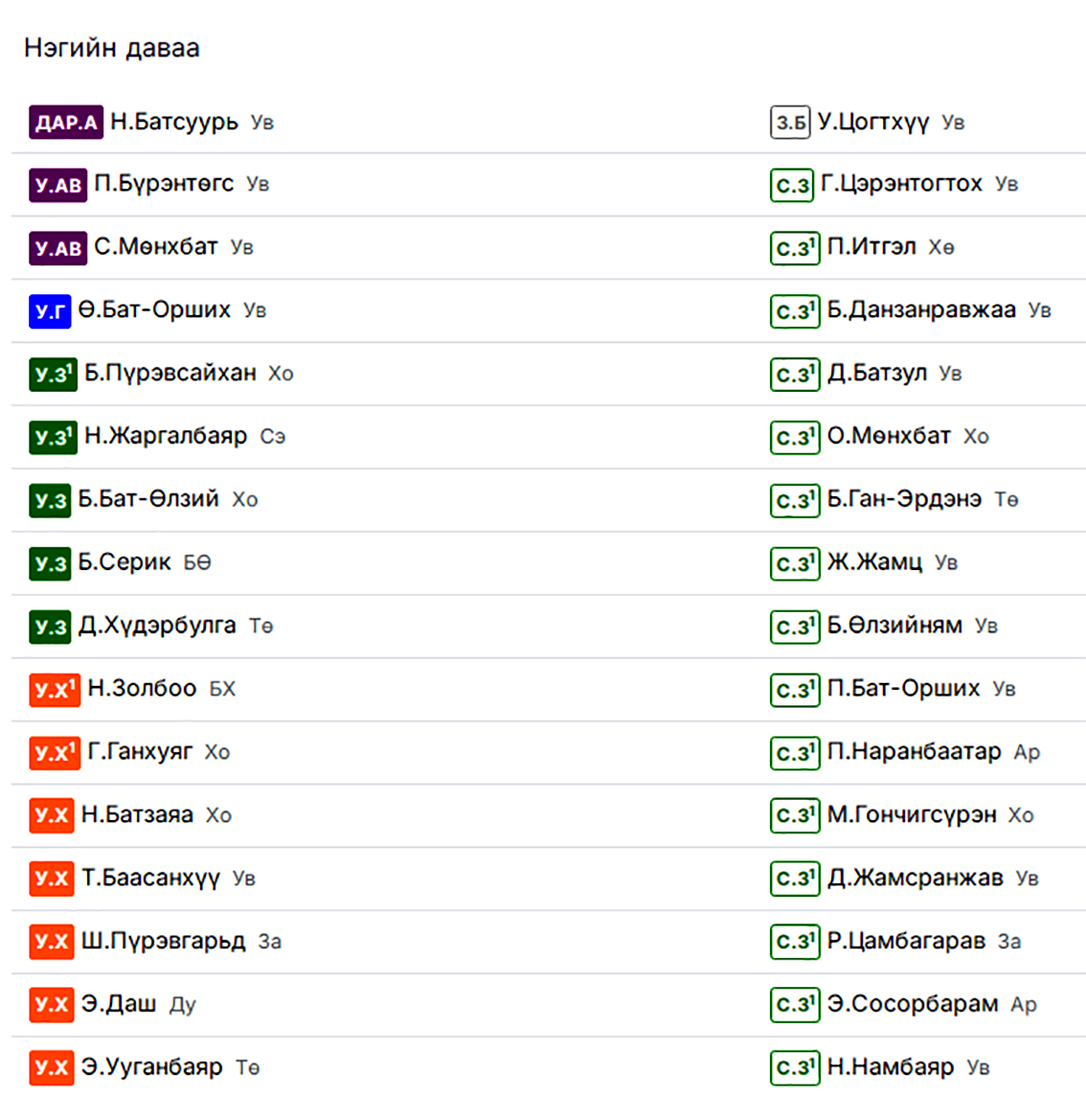Open wrestler С.Мөнхбат's profile
Screen dimensions: 1086x1120
[156, 247]
